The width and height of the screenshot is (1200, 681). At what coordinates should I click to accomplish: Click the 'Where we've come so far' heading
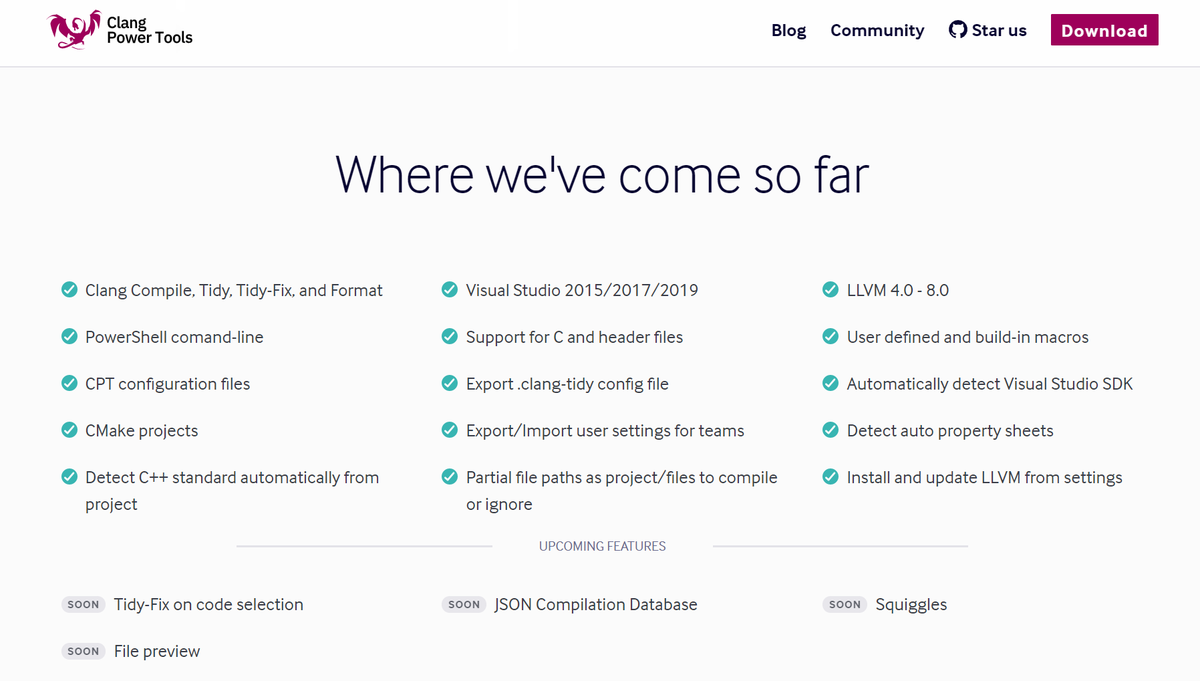click(602, 174)
